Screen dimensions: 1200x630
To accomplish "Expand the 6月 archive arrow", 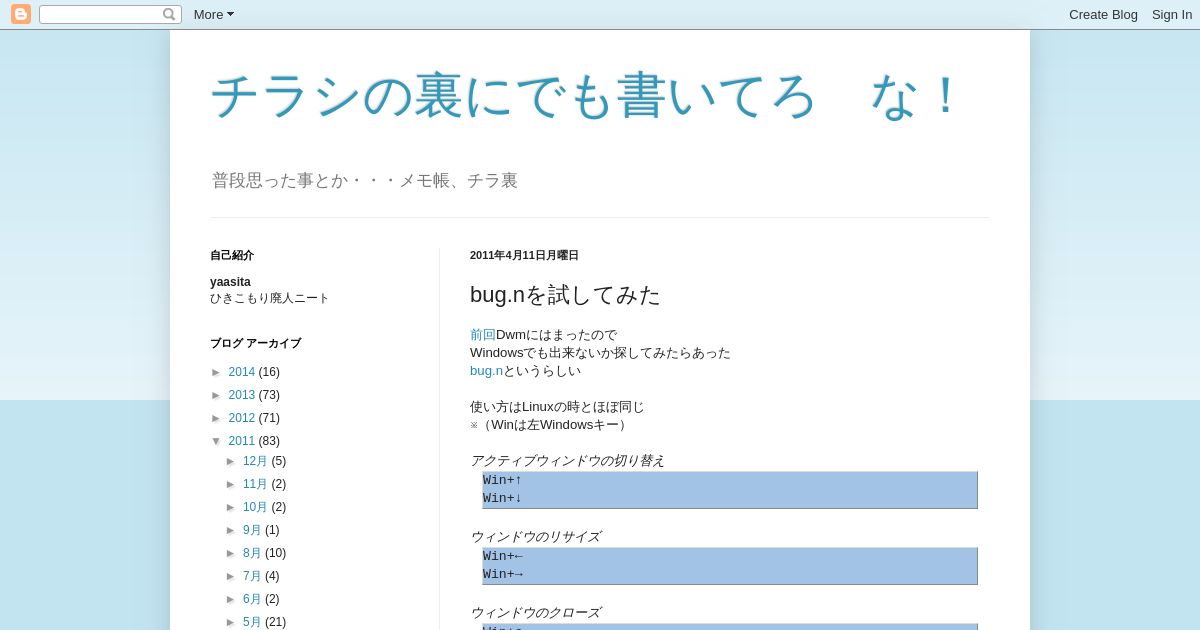I will tap(231, 599).
